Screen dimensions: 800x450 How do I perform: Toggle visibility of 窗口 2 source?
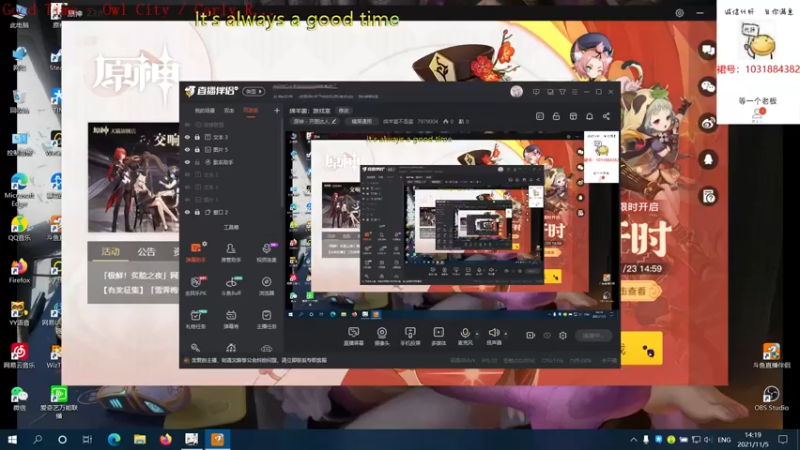tap(187, 212)
